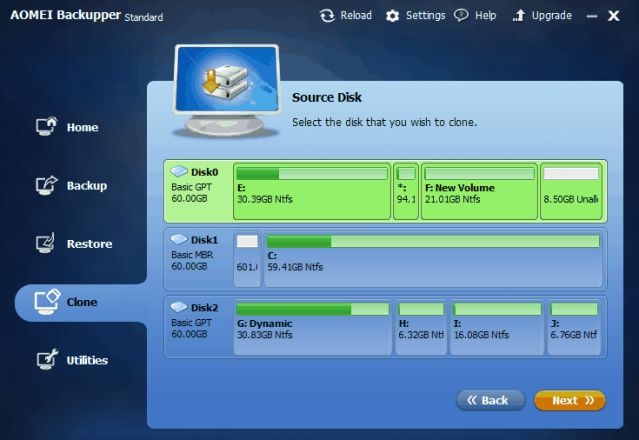This screenshot has height=440, width=639.
Task: Open Settings via the gear icon
Action: coord(392,16)
